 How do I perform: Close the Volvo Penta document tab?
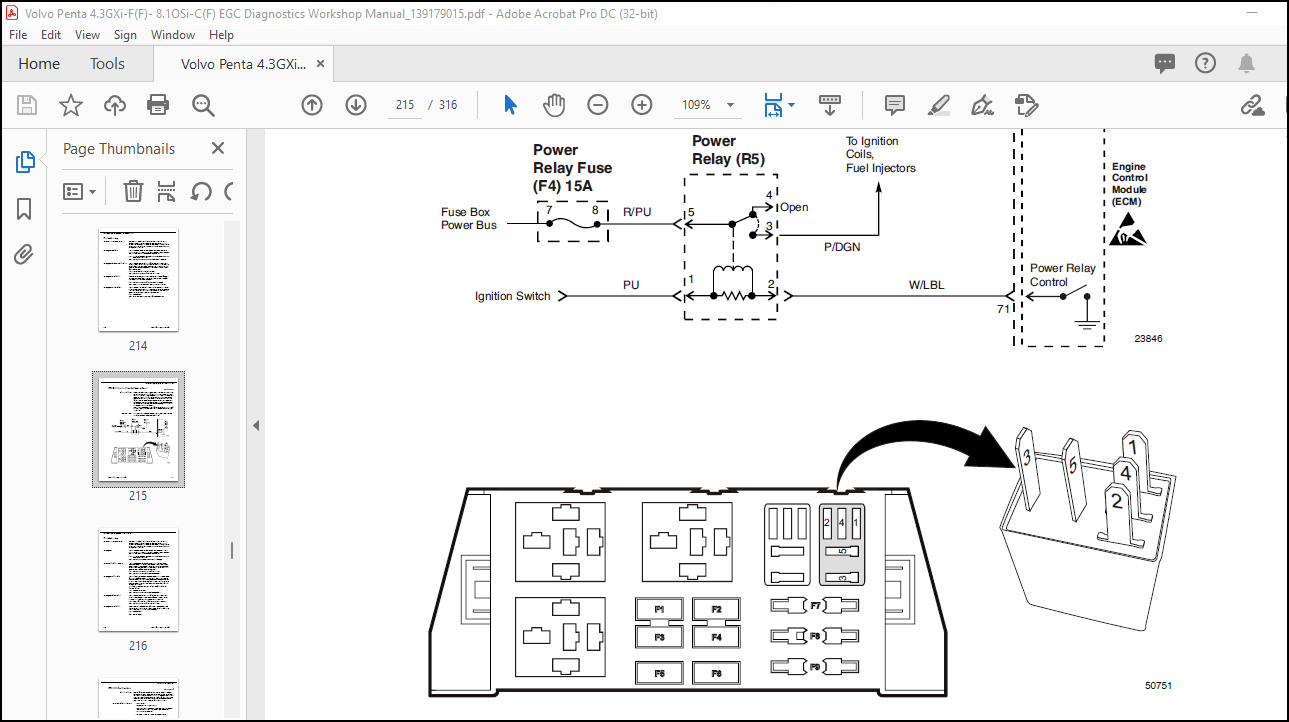point(320,63)
